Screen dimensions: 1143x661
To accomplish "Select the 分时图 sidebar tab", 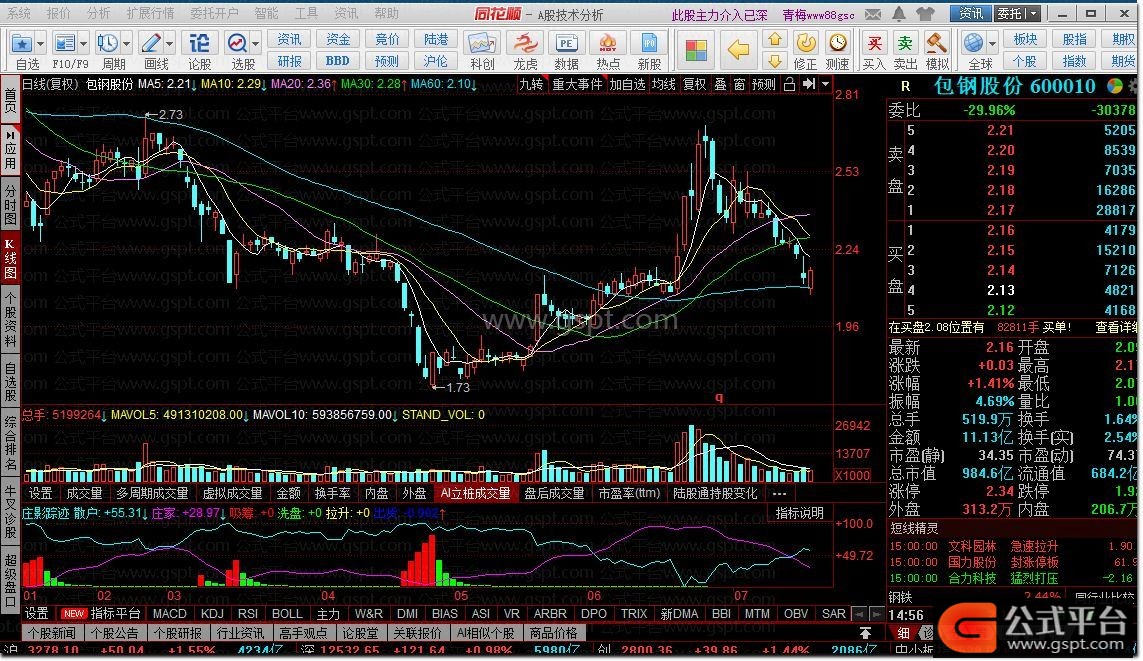I will tap(10, 205).
